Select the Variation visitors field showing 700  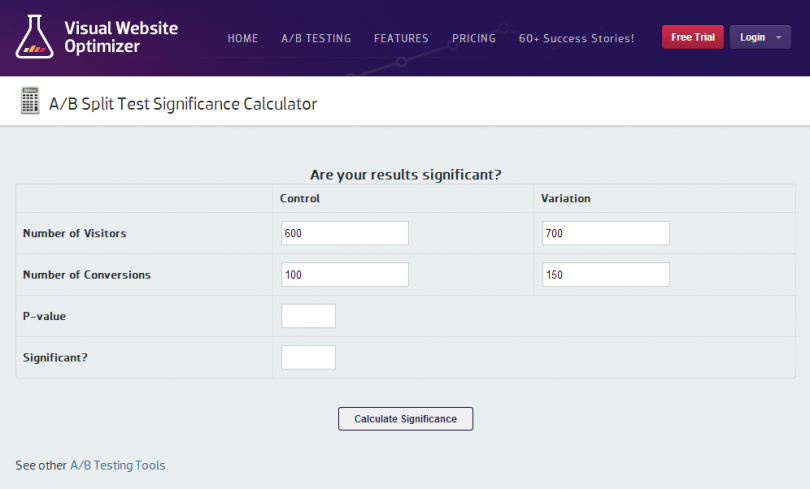point(606,233)
